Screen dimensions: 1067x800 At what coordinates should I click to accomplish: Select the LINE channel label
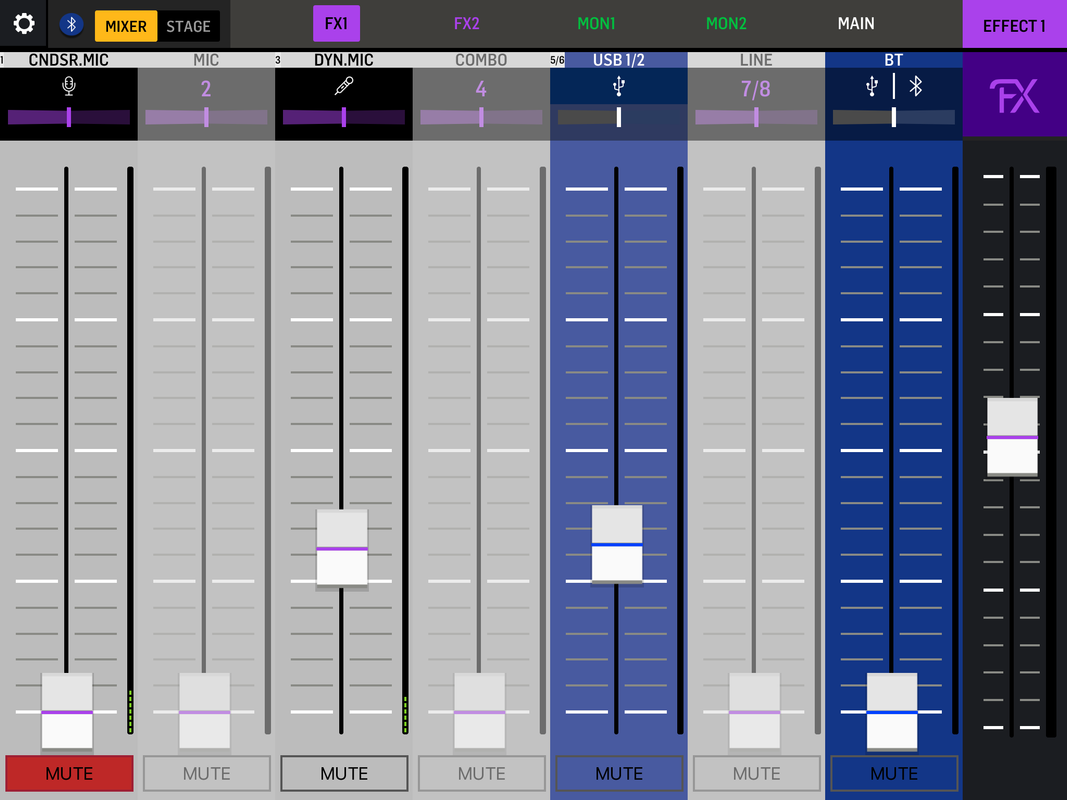pos(756,60)
